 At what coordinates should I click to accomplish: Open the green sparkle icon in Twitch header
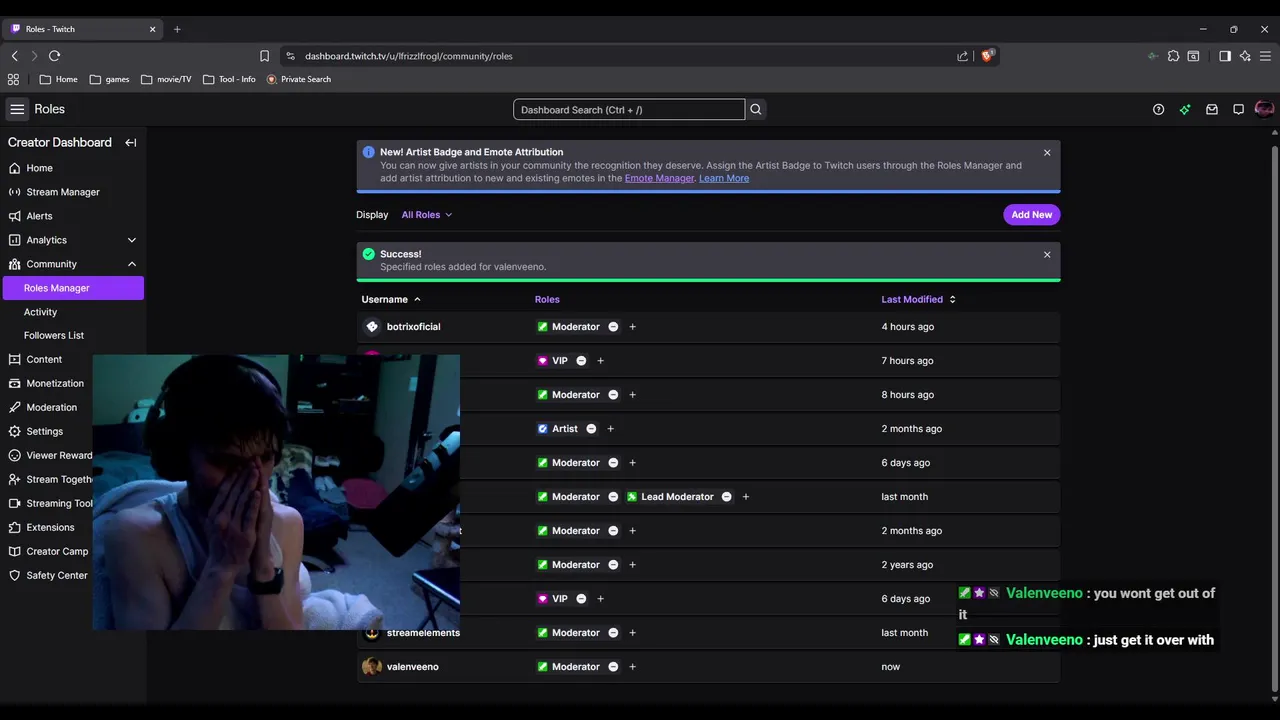(x=1185, y=110)
